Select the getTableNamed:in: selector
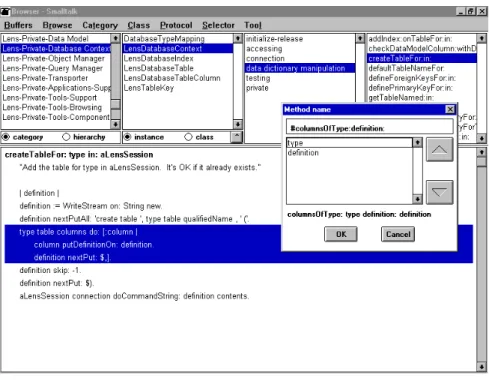 pyautogui.click(x=422, y=98)
